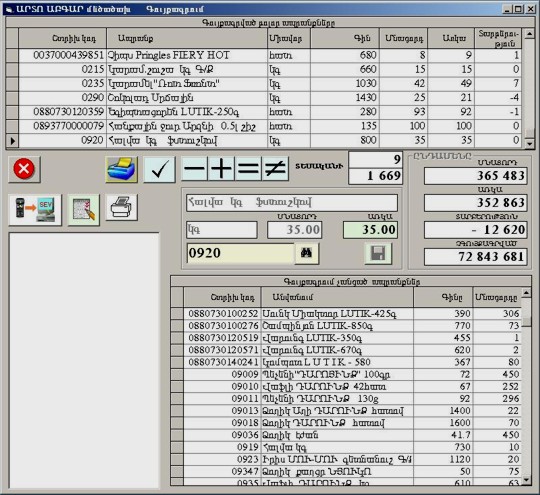Click the top table scroll down arrow

pyautogui.click(x=529, y=143)
